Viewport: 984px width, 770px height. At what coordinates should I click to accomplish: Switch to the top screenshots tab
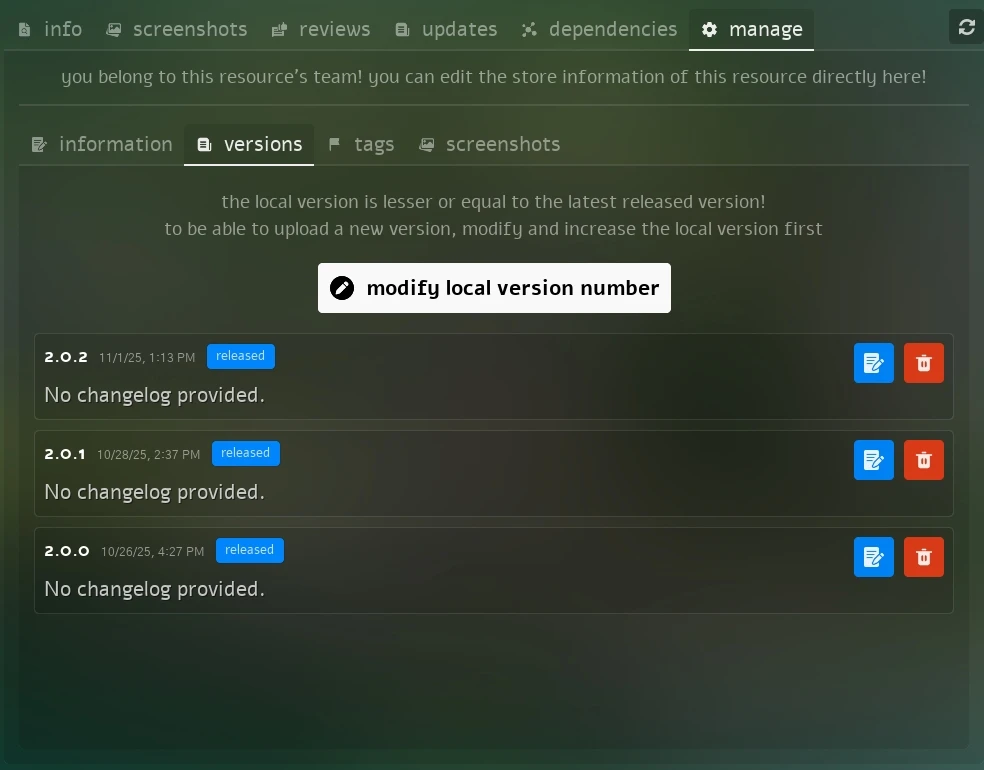(x=177, y=30)
